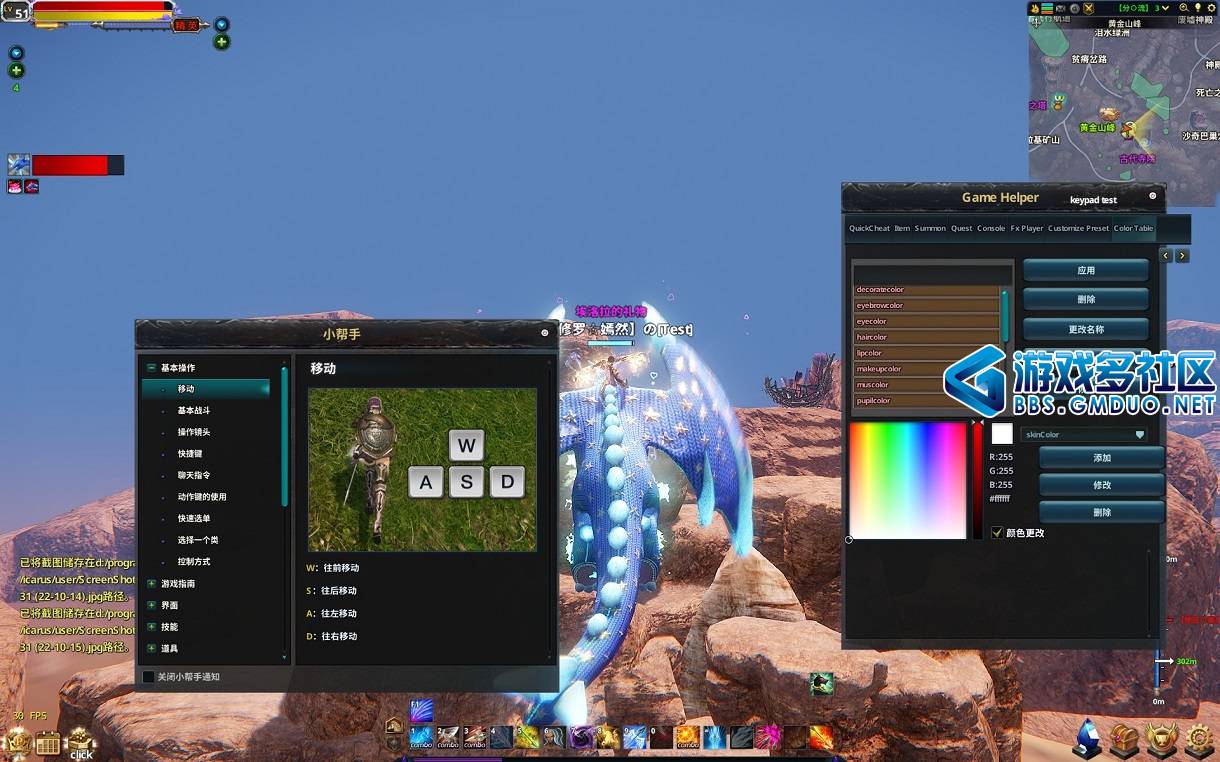Click the color list scrollbar
Viewport: 1220px width, 762px height.
(1005, 315)
